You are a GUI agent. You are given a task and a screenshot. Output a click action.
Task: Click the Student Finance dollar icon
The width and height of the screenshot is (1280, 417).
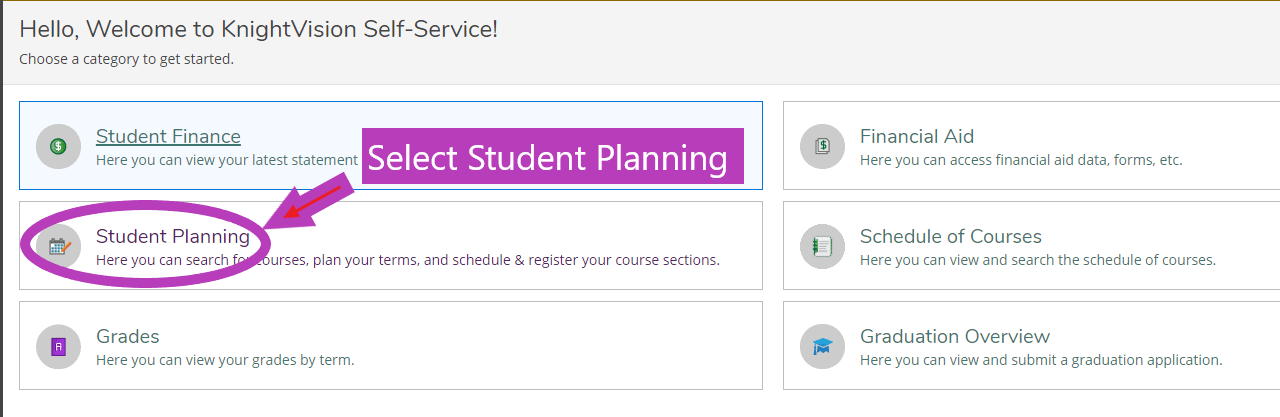point(58,146)
